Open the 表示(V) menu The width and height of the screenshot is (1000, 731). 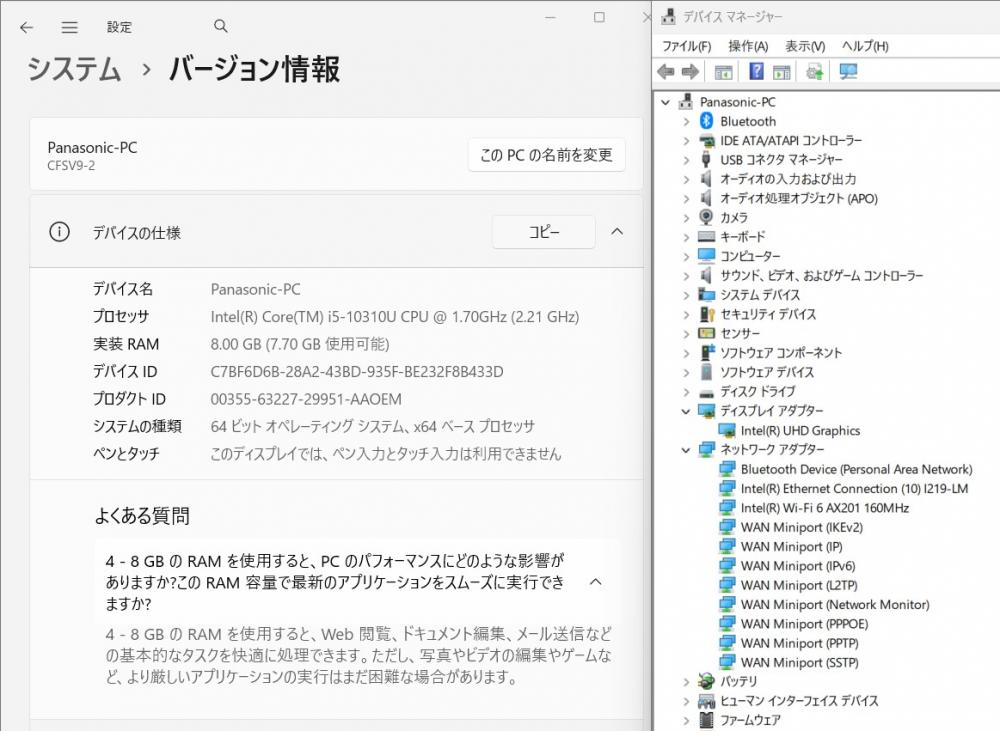805,46
